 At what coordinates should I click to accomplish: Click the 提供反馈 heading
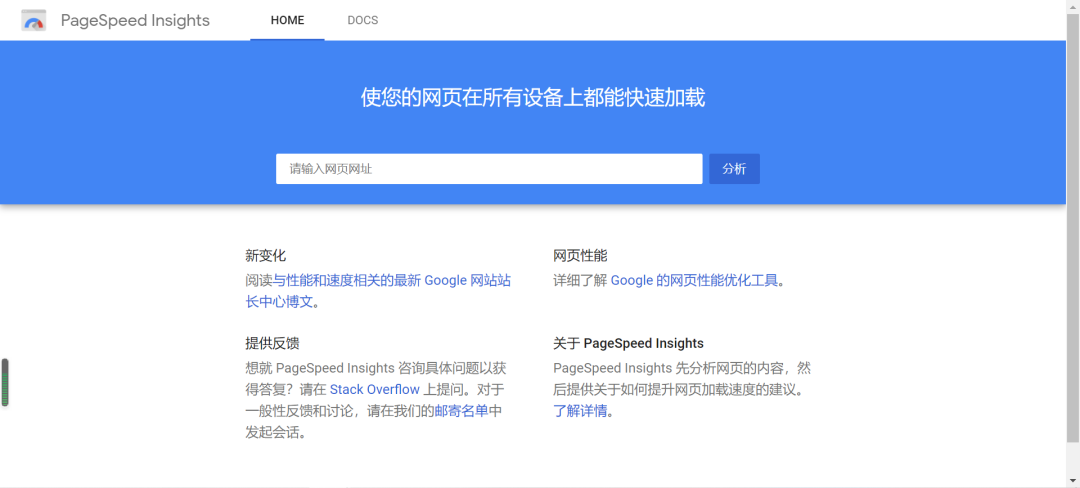(272, 343)
